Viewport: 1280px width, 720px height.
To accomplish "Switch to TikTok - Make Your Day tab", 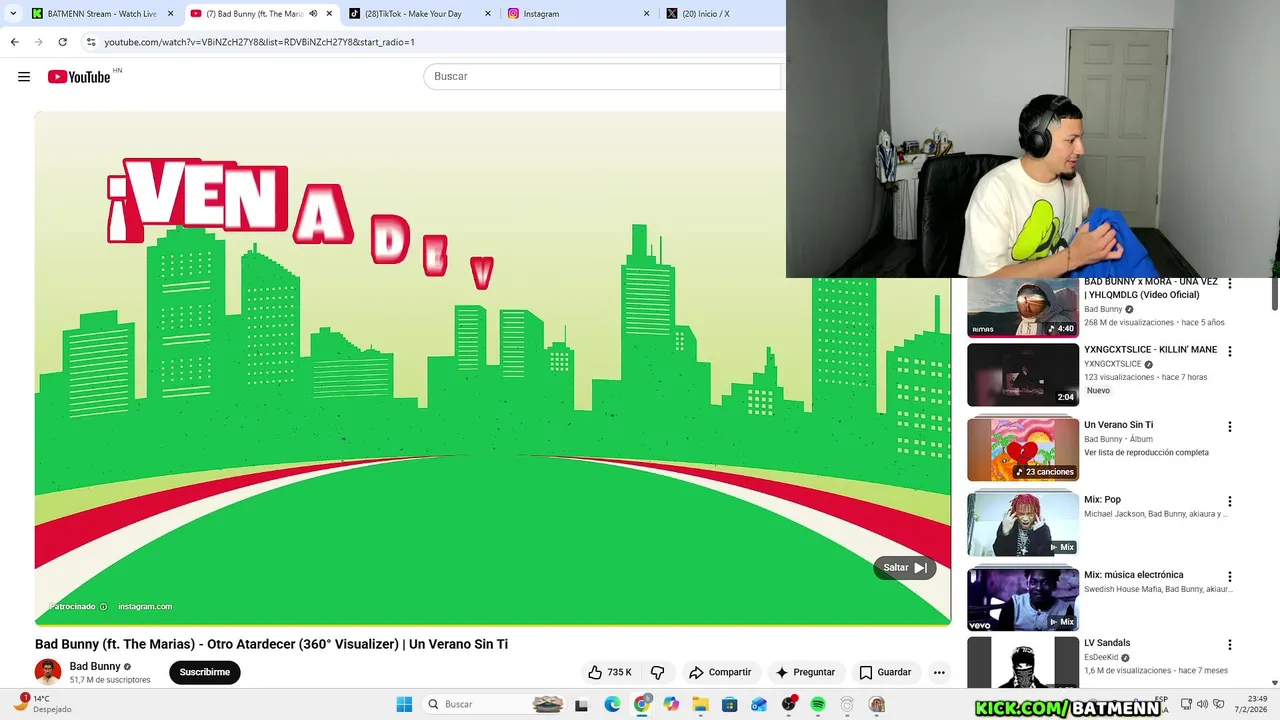I will [x=420, y=14].
